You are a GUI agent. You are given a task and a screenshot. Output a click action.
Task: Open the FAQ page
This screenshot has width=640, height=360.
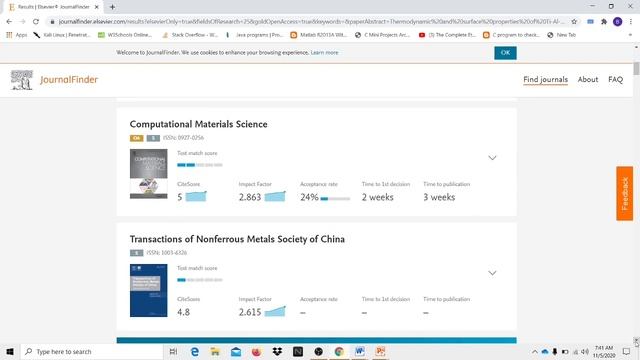coord(616,80)
